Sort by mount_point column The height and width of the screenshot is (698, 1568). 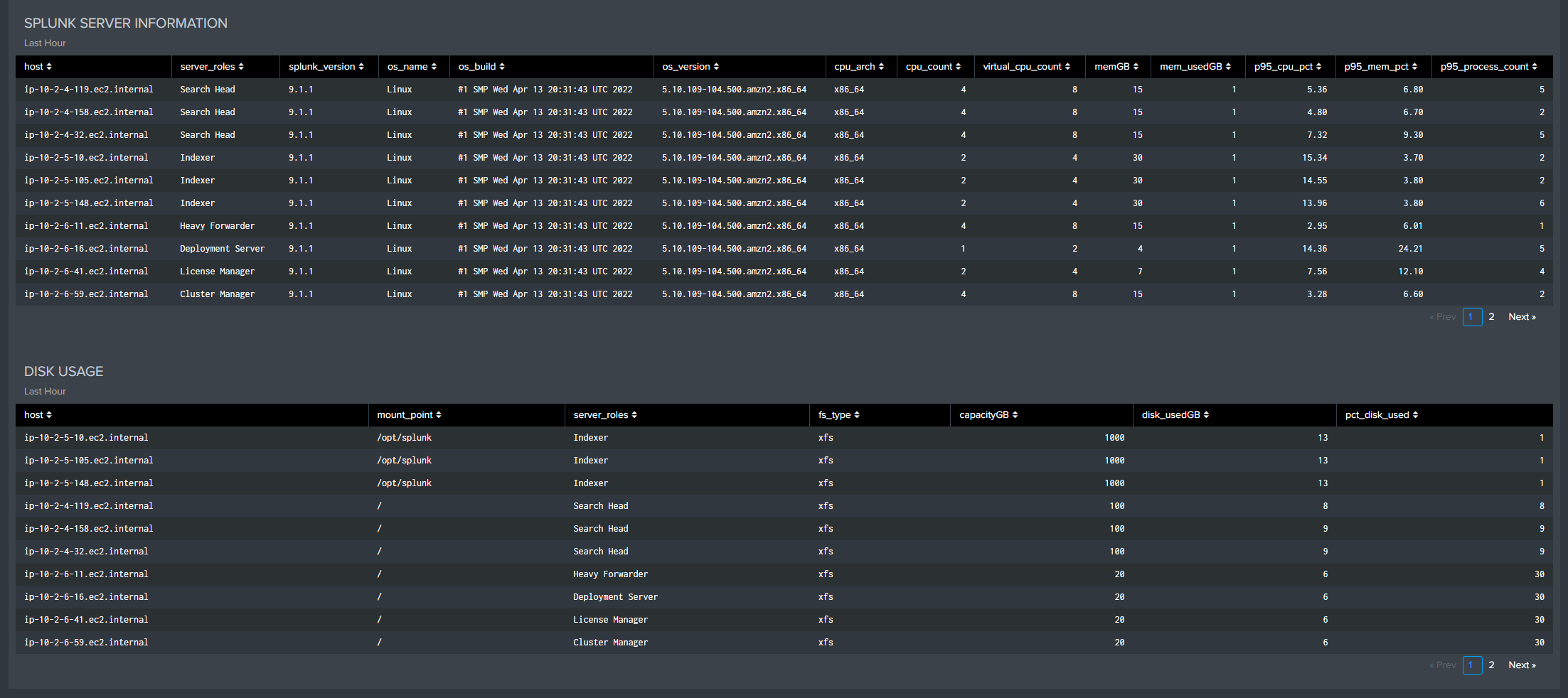click(x=409, y=415)
